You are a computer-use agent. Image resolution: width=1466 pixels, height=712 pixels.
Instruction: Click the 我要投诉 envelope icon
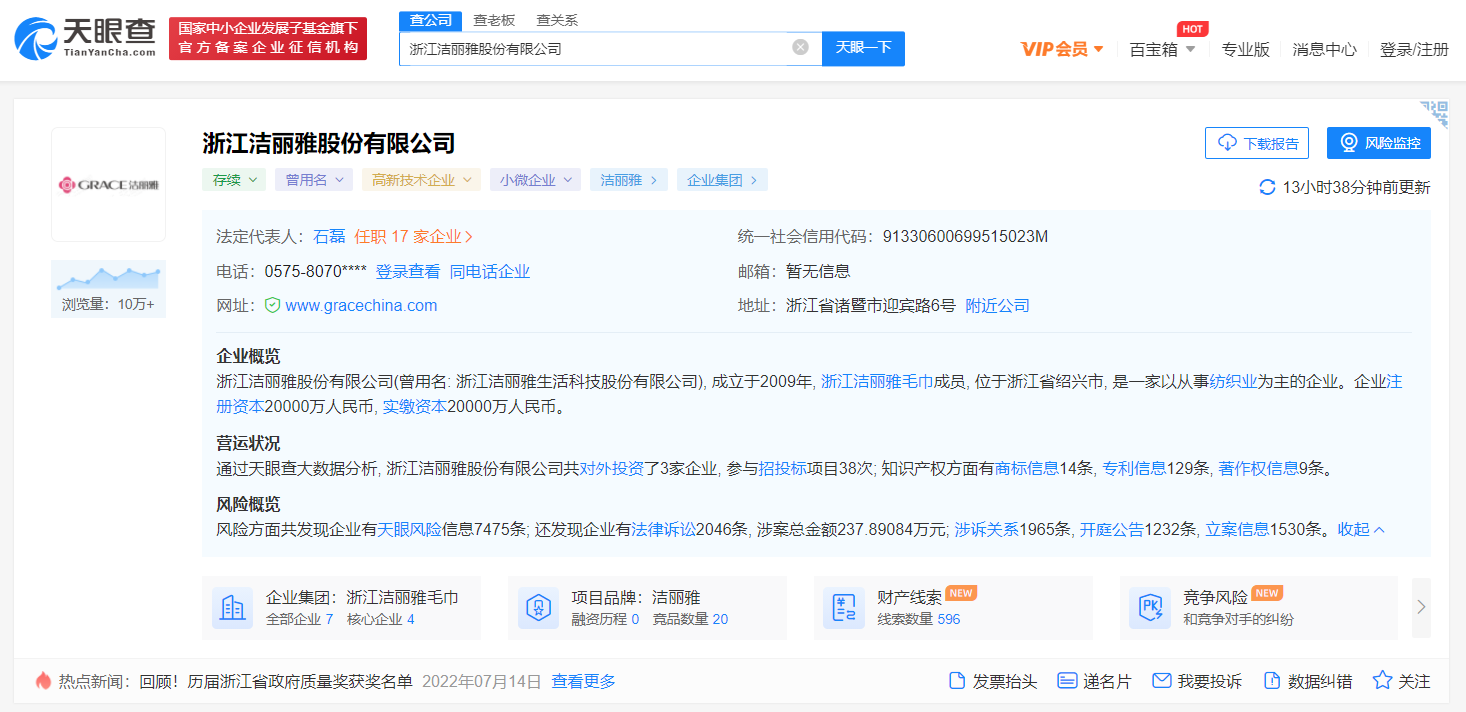1161,681
